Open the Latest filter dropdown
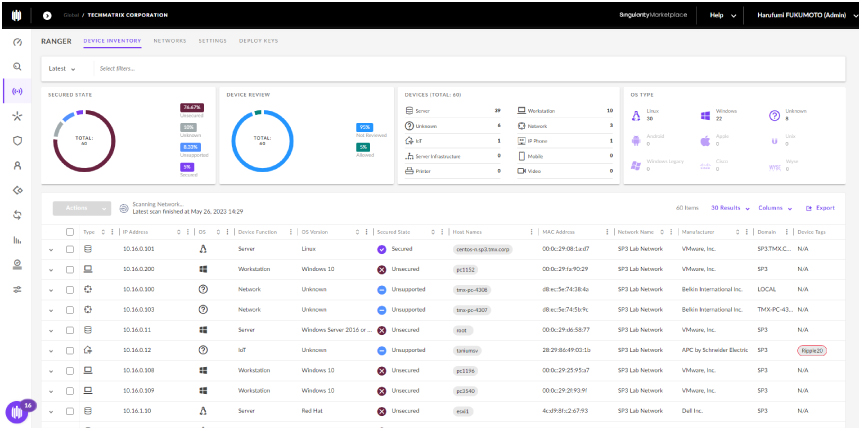Viewport: 862px width, 431px height. pyautogui.click(x=62, y=69)
